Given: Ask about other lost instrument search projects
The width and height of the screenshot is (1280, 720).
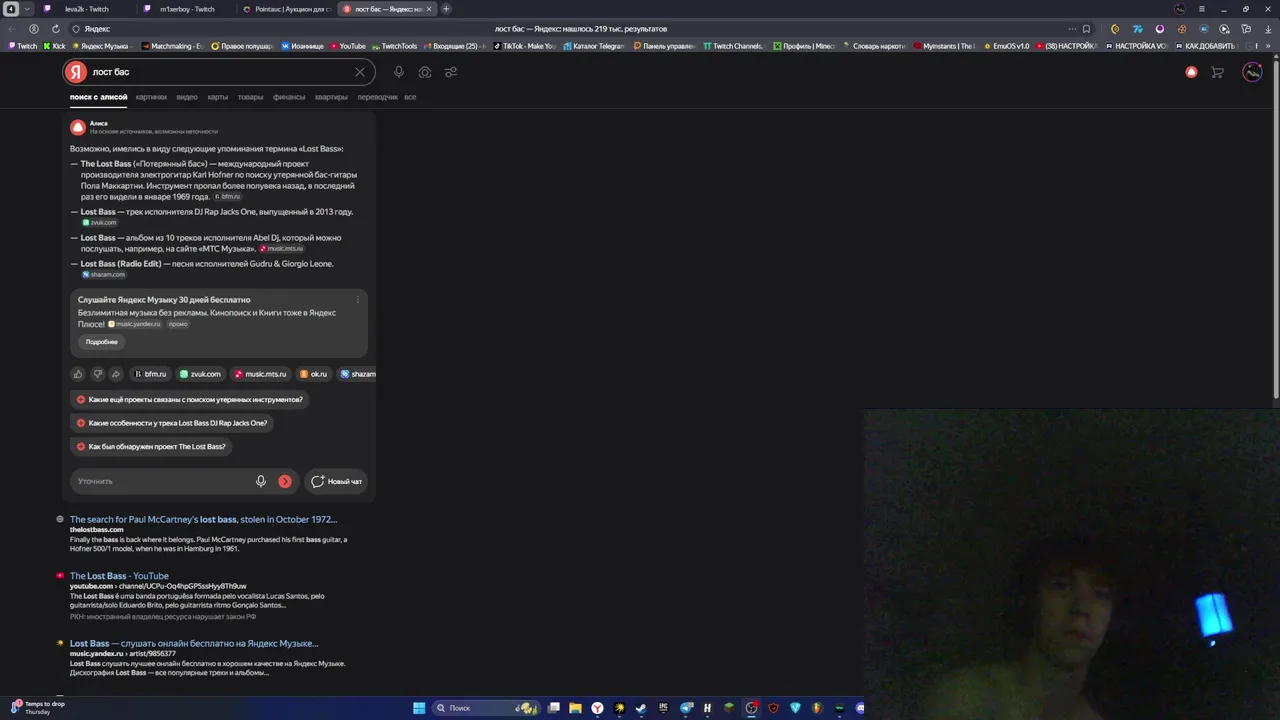Looking at the screenshot, I should pyautogui.click(x=189, y=399).
